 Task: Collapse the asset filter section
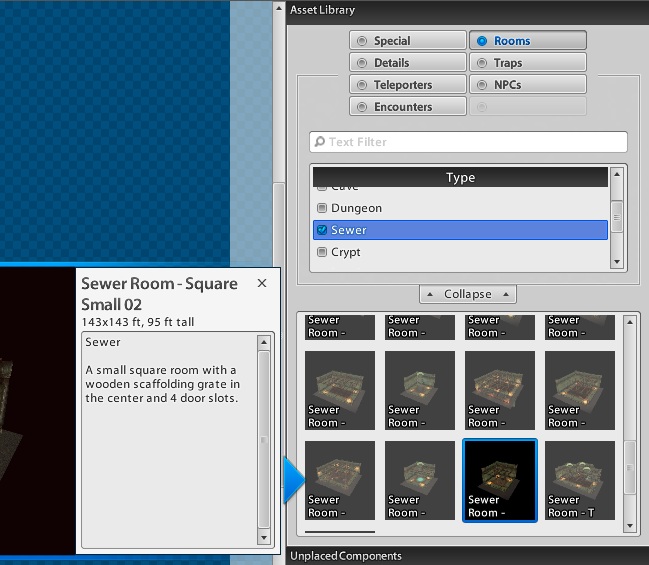click(468, 294)
